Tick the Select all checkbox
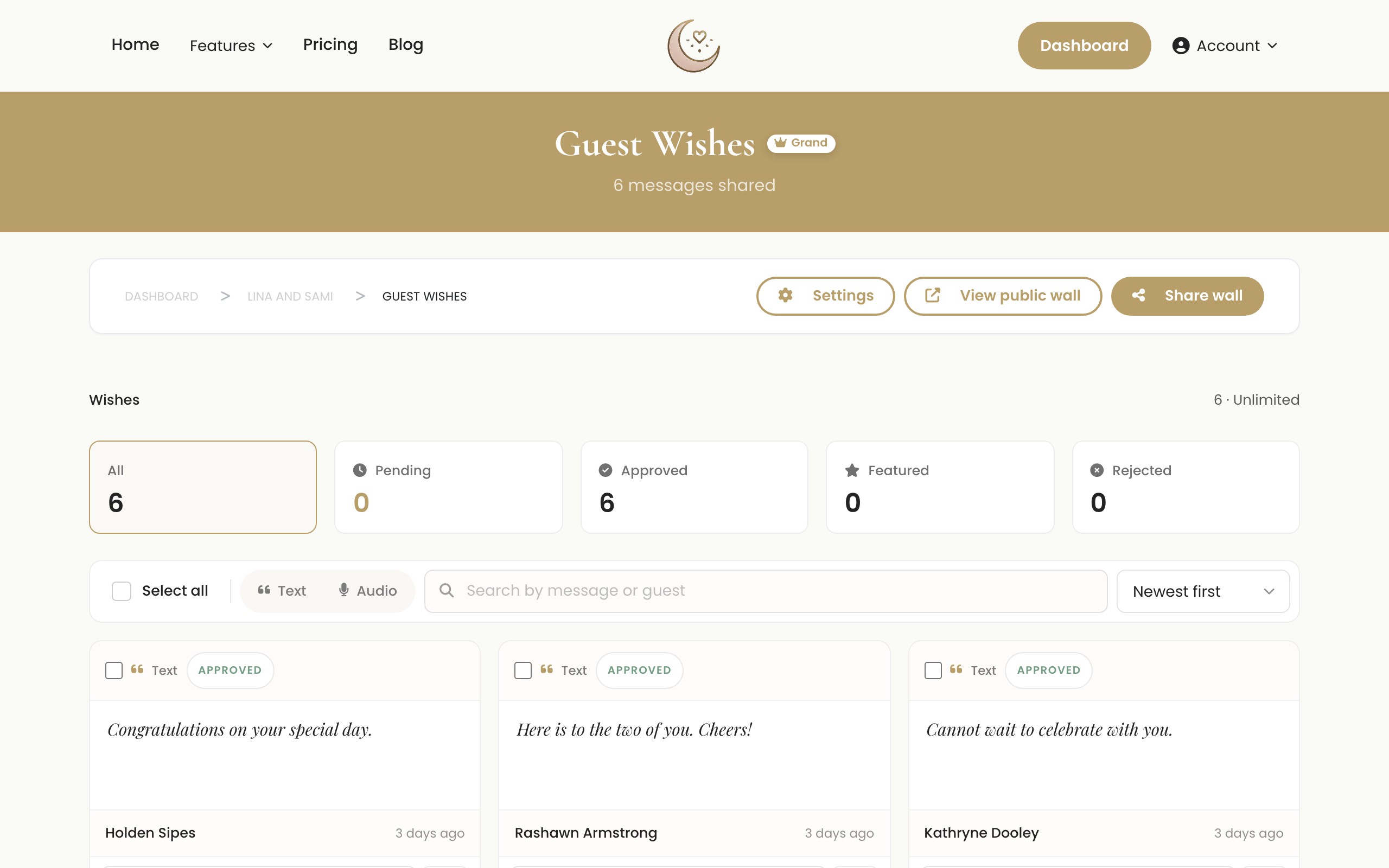 click(x=121, y=591)
